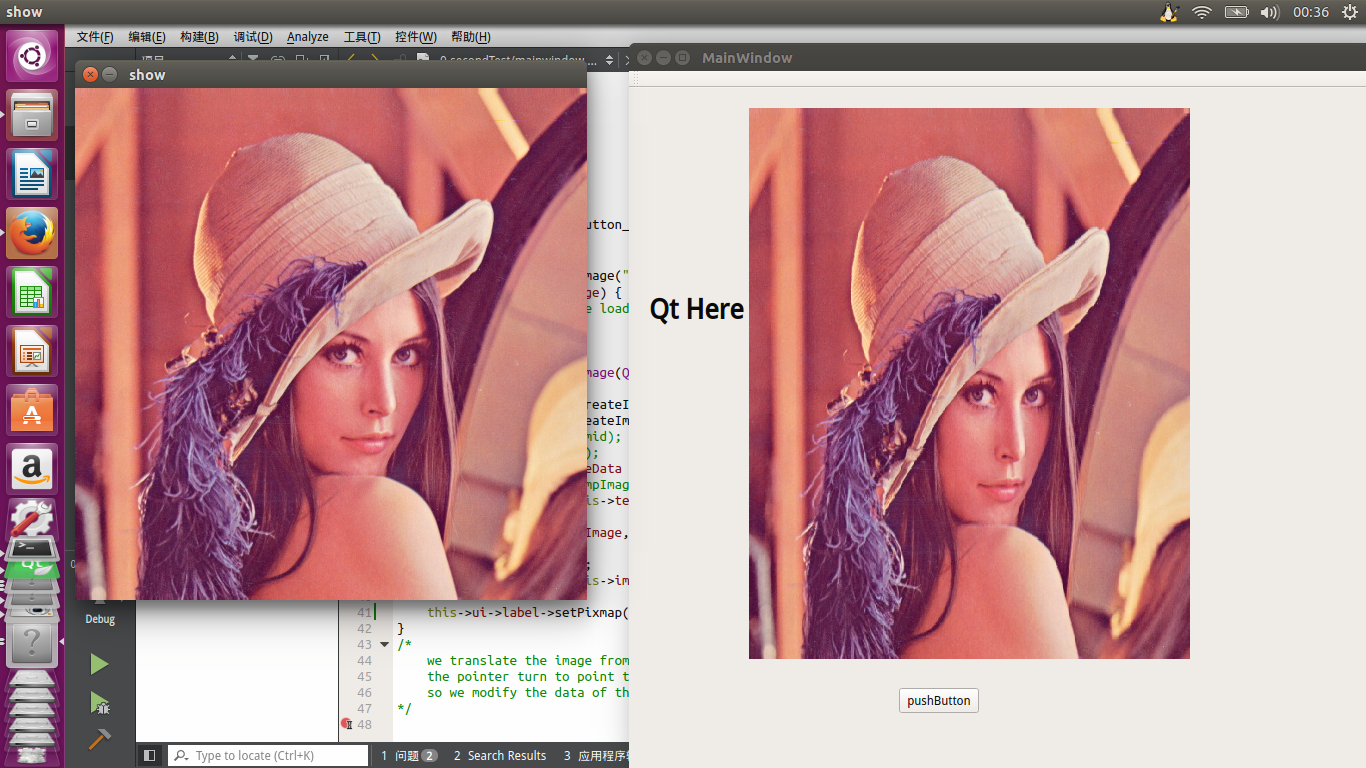Build the project with the hammer icon
Viewport: 1366px width, 768px height.
99,739
